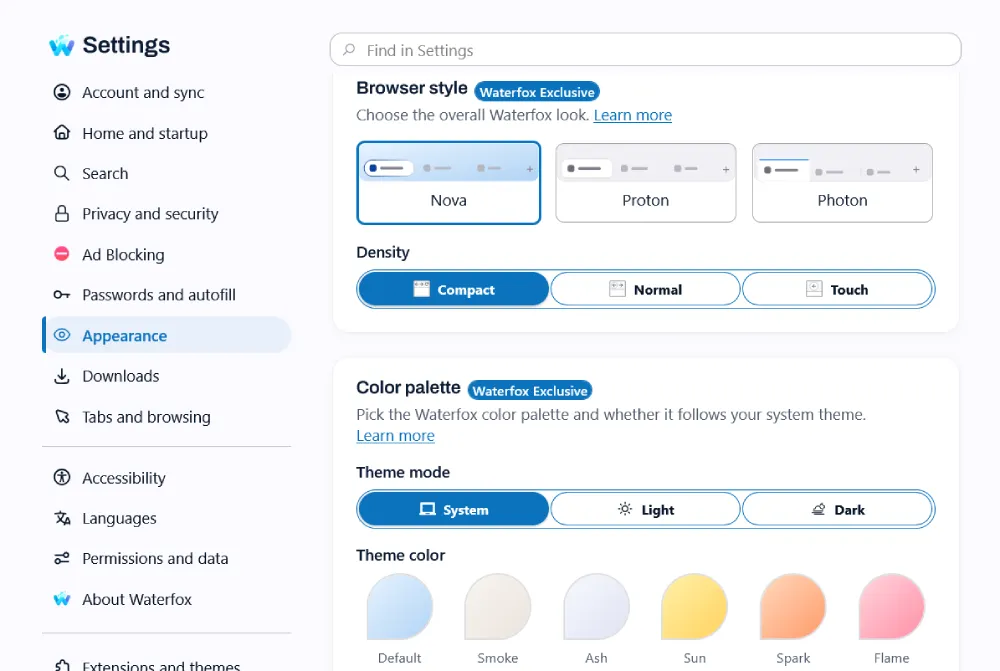Viewport: 1000px width, 671px height.
Task: Select Compact density
Action: tap(453, 290)
